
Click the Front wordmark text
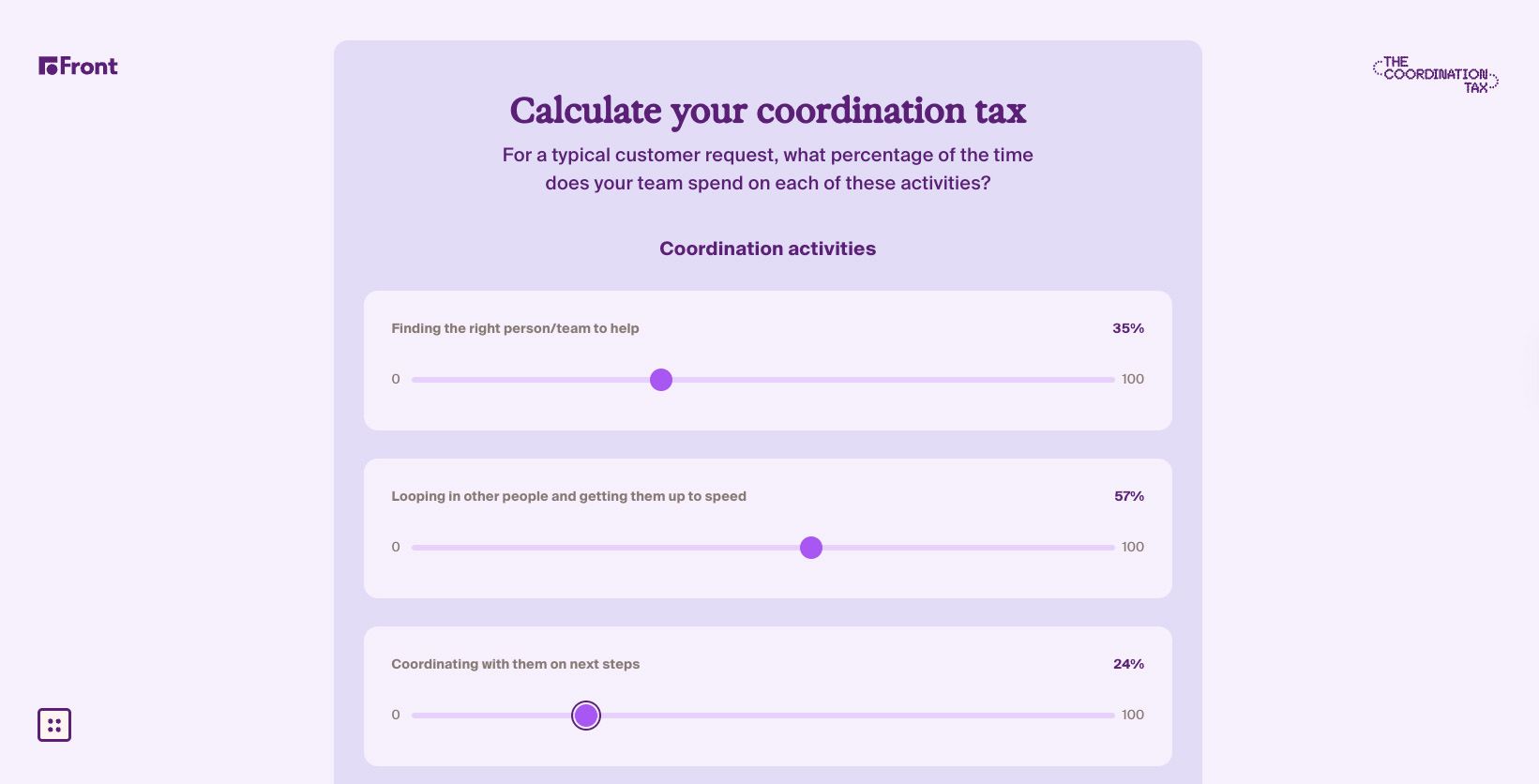tap(88, 66)
